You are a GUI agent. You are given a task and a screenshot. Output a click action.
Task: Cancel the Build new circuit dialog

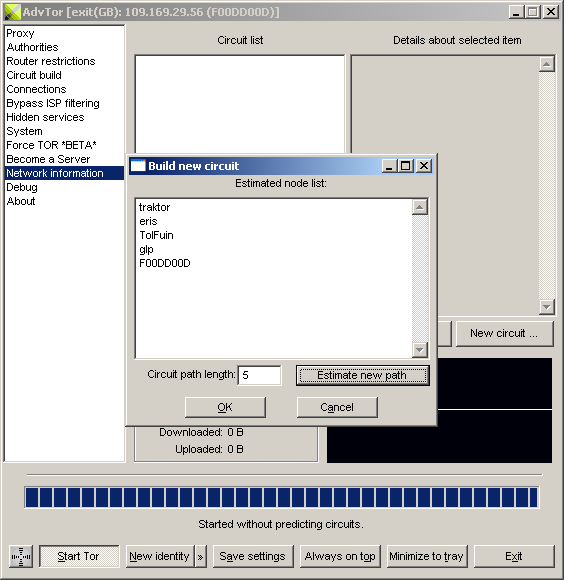click(x=337, y=407)
